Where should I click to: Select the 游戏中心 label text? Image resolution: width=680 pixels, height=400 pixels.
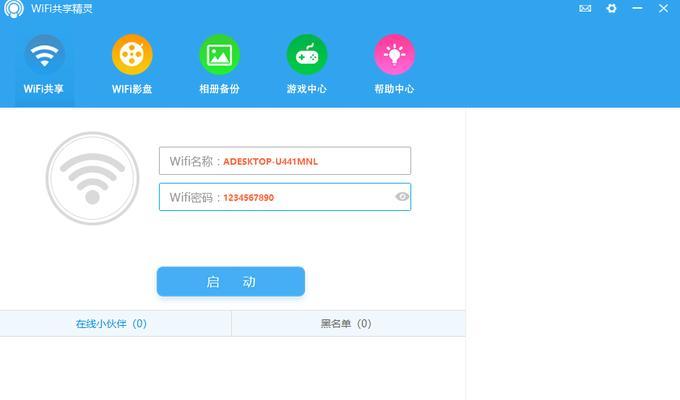307,89
